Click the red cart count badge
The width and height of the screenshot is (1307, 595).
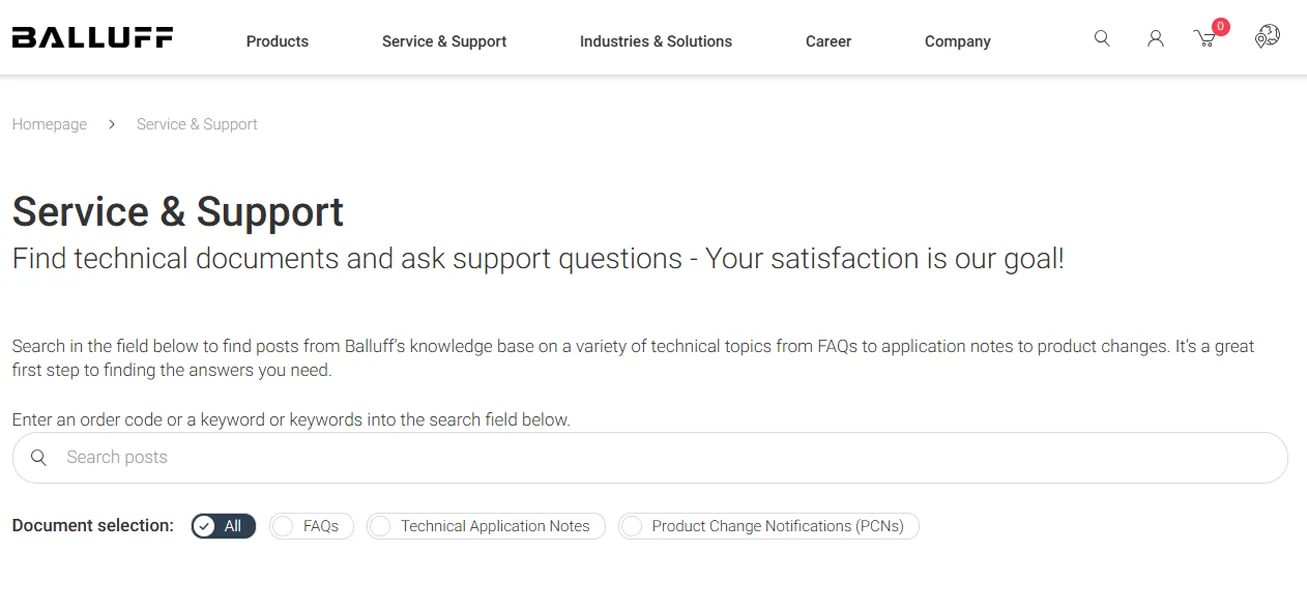point(1220,26)
